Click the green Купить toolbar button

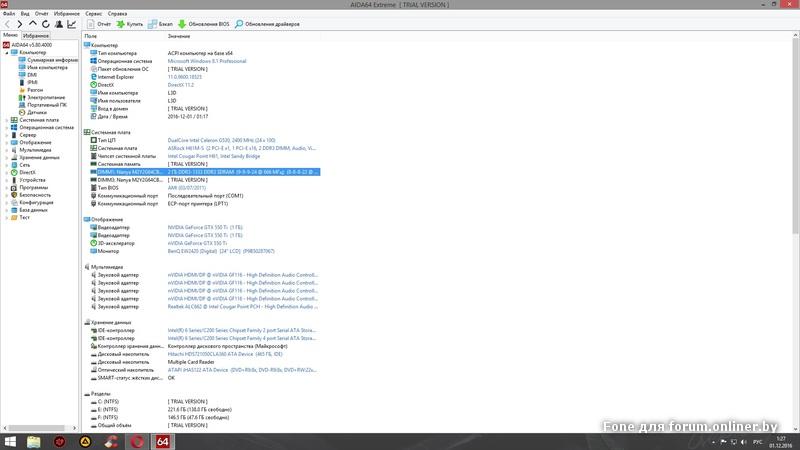pos(130,24)
